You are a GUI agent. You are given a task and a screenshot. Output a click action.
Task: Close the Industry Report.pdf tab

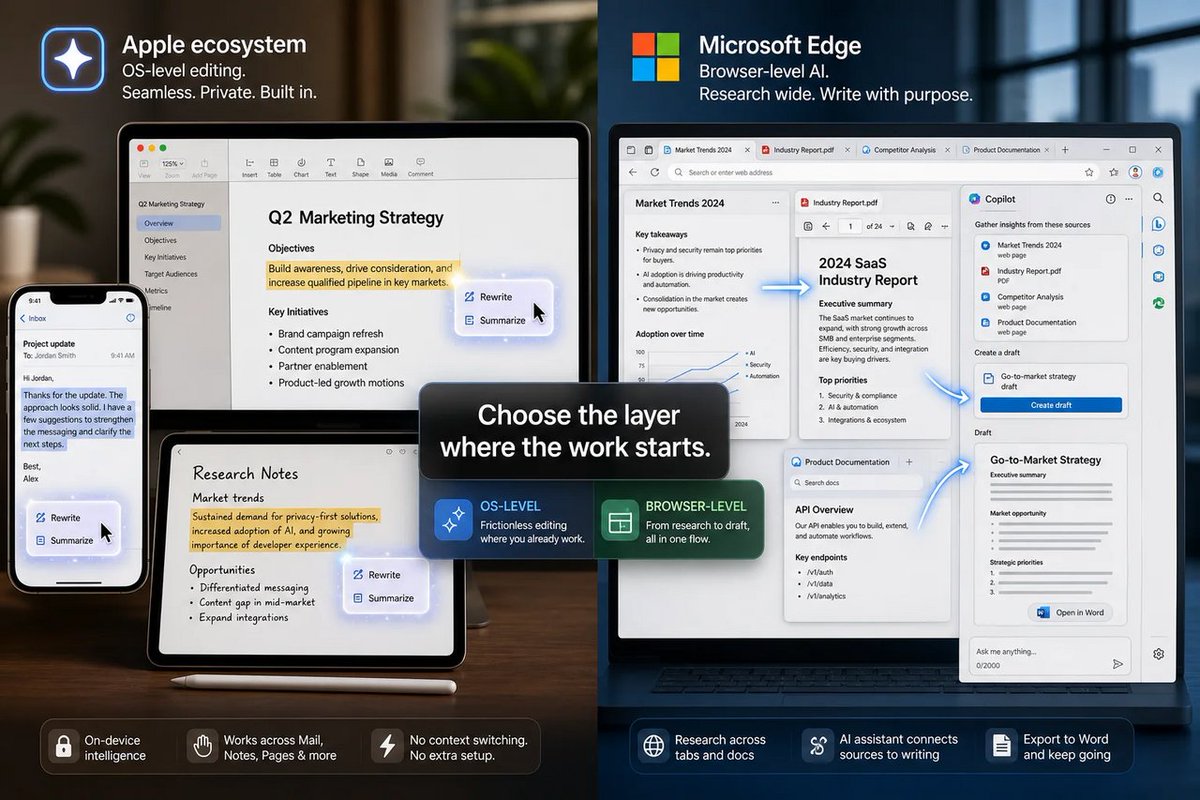tap(845, 150)
